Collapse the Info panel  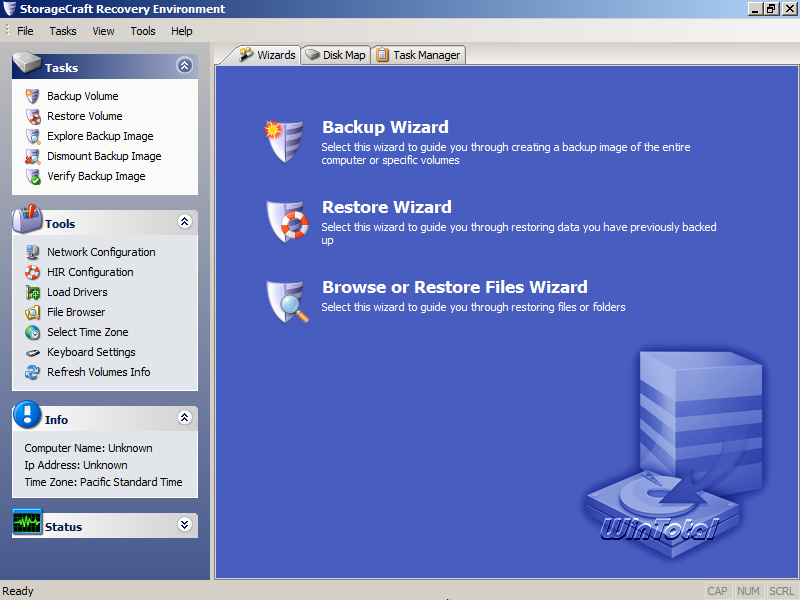(184, 417)
